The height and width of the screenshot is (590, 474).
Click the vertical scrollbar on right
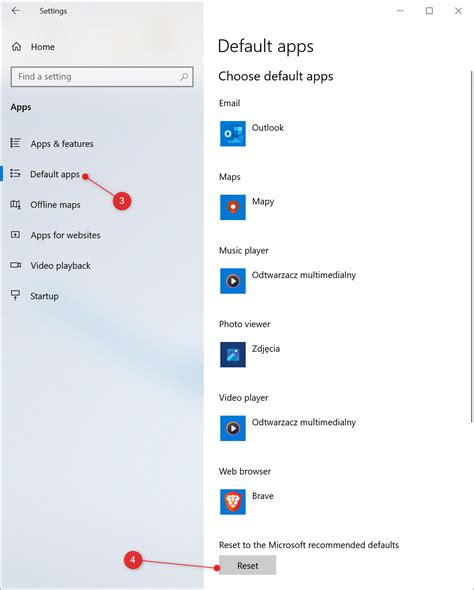pyautogui.click(x=471, y=246)
